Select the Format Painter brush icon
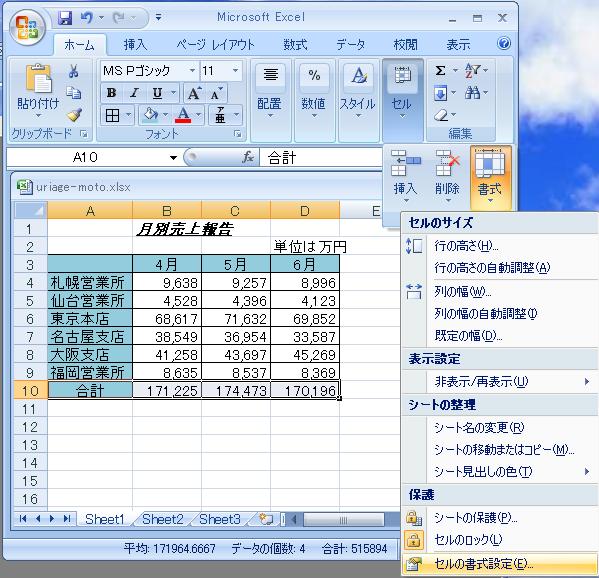599x578 pixels. click(x=74, y=115)
